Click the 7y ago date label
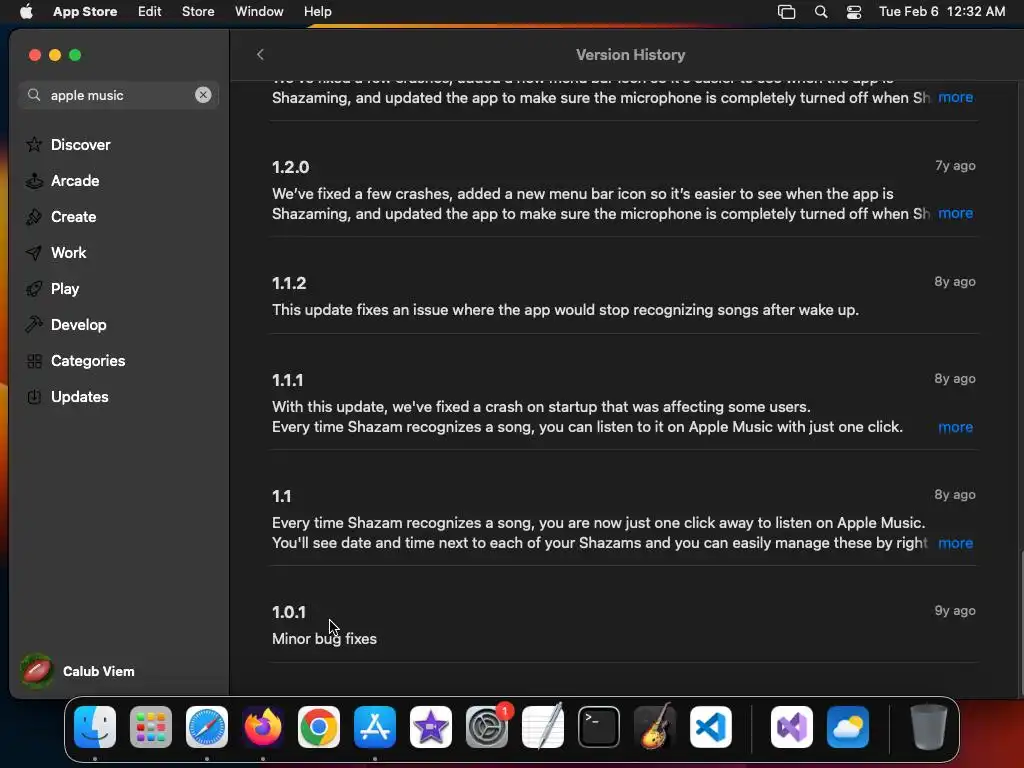 (955, 166)
